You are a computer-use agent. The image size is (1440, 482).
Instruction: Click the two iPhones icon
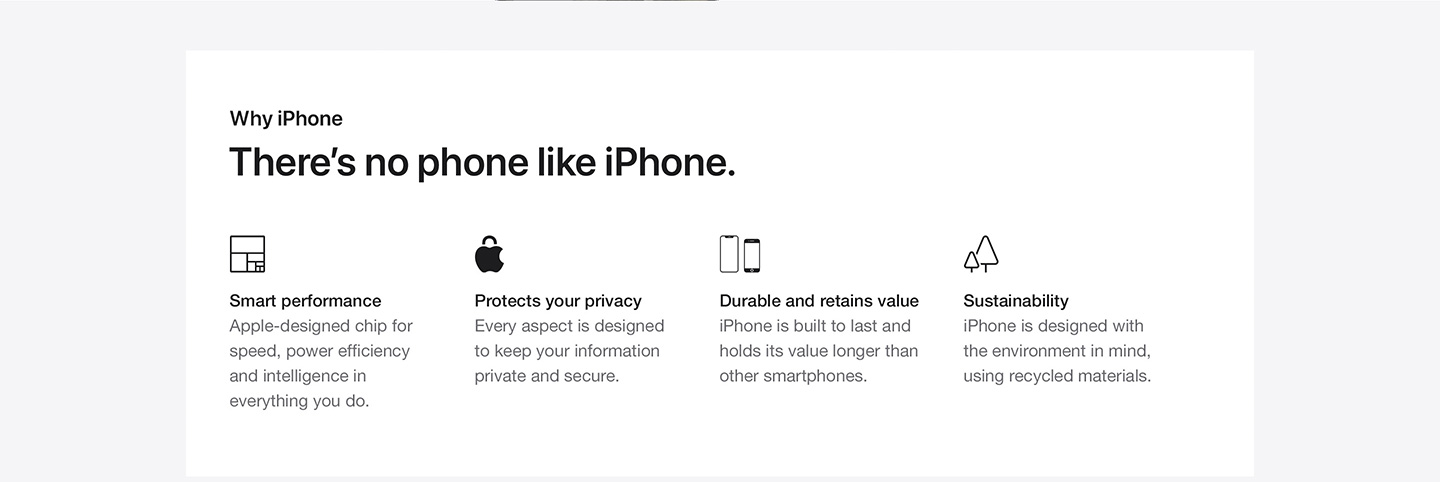coord(740,254)
